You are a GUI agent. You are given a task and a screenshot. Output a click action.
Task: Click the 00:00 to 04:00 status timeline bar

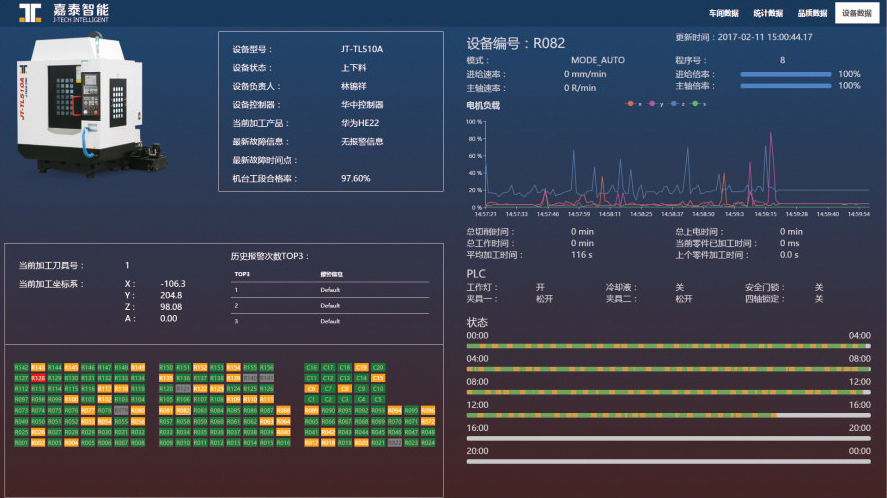[668, 346]
